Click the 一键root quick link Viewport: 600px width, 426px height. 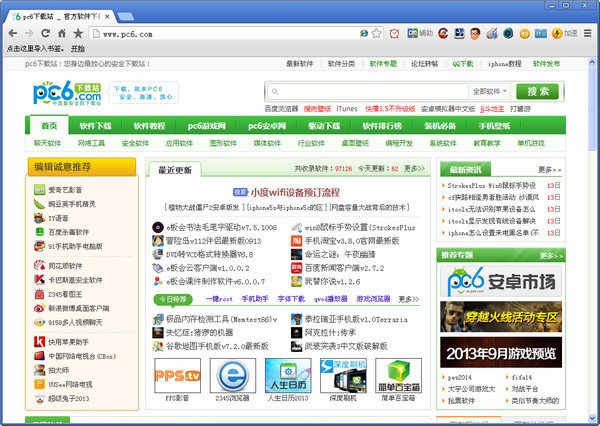click(x=219, y=299)
